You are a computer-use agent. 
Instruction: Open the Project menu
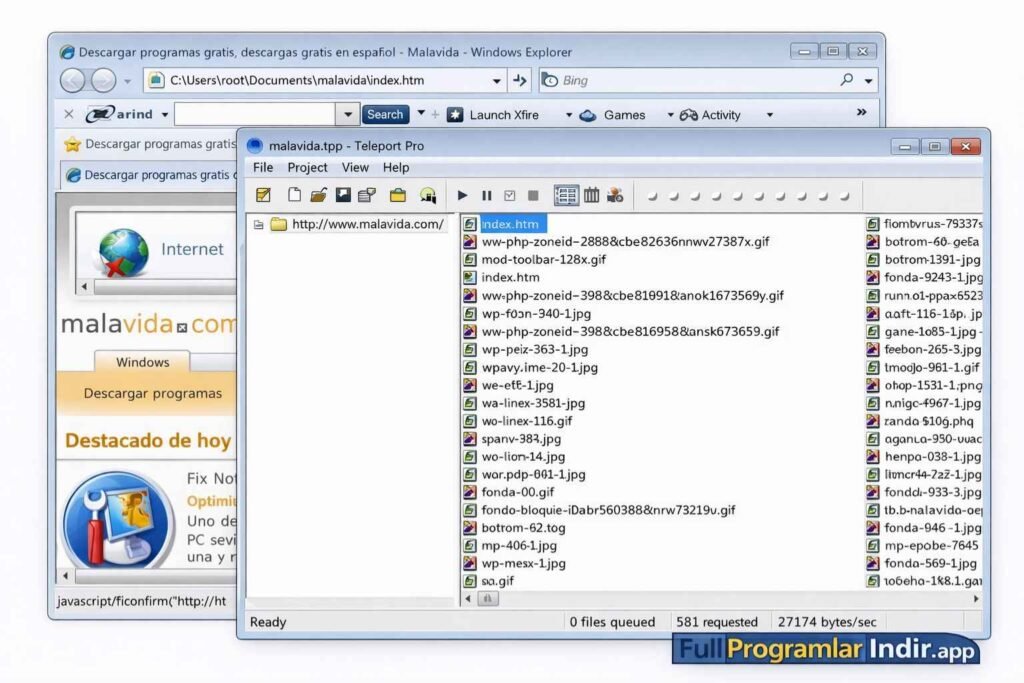(x=307, y=167)
